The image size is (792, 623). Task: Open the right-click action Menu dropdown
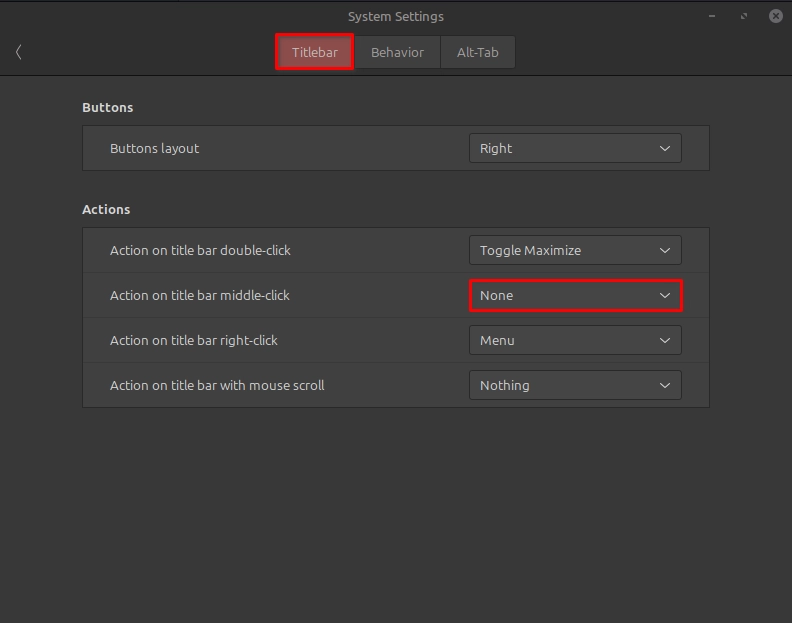[x=574, y=340]
